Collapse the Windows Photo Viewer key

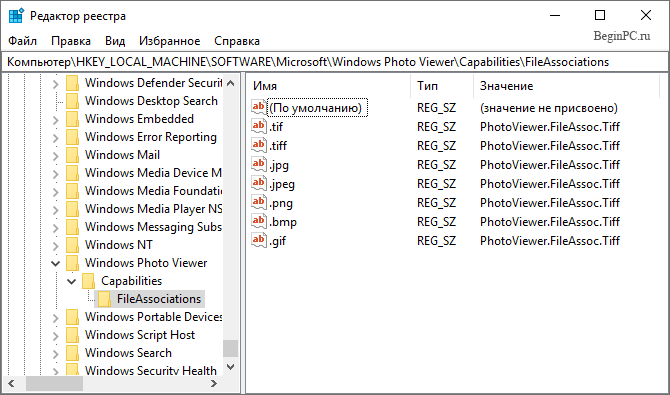pos(56,263)
